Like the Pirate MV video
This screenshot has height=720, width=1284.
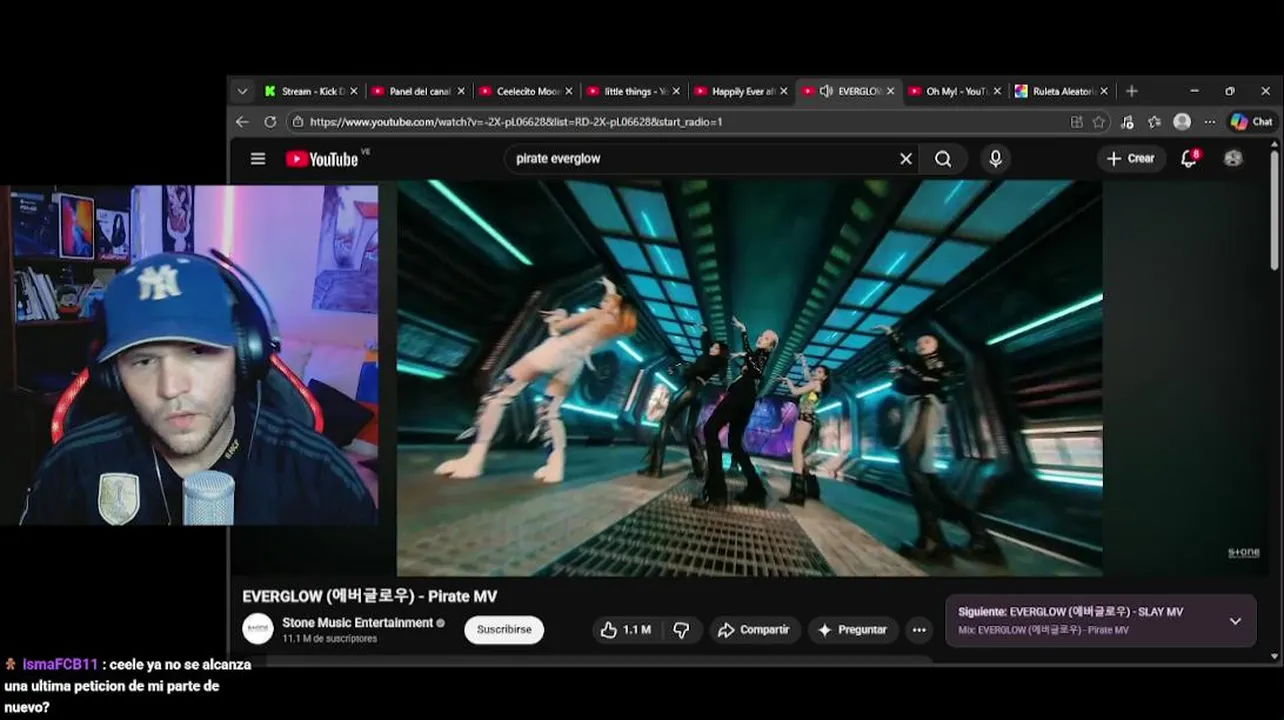click(x=626, y=630)
